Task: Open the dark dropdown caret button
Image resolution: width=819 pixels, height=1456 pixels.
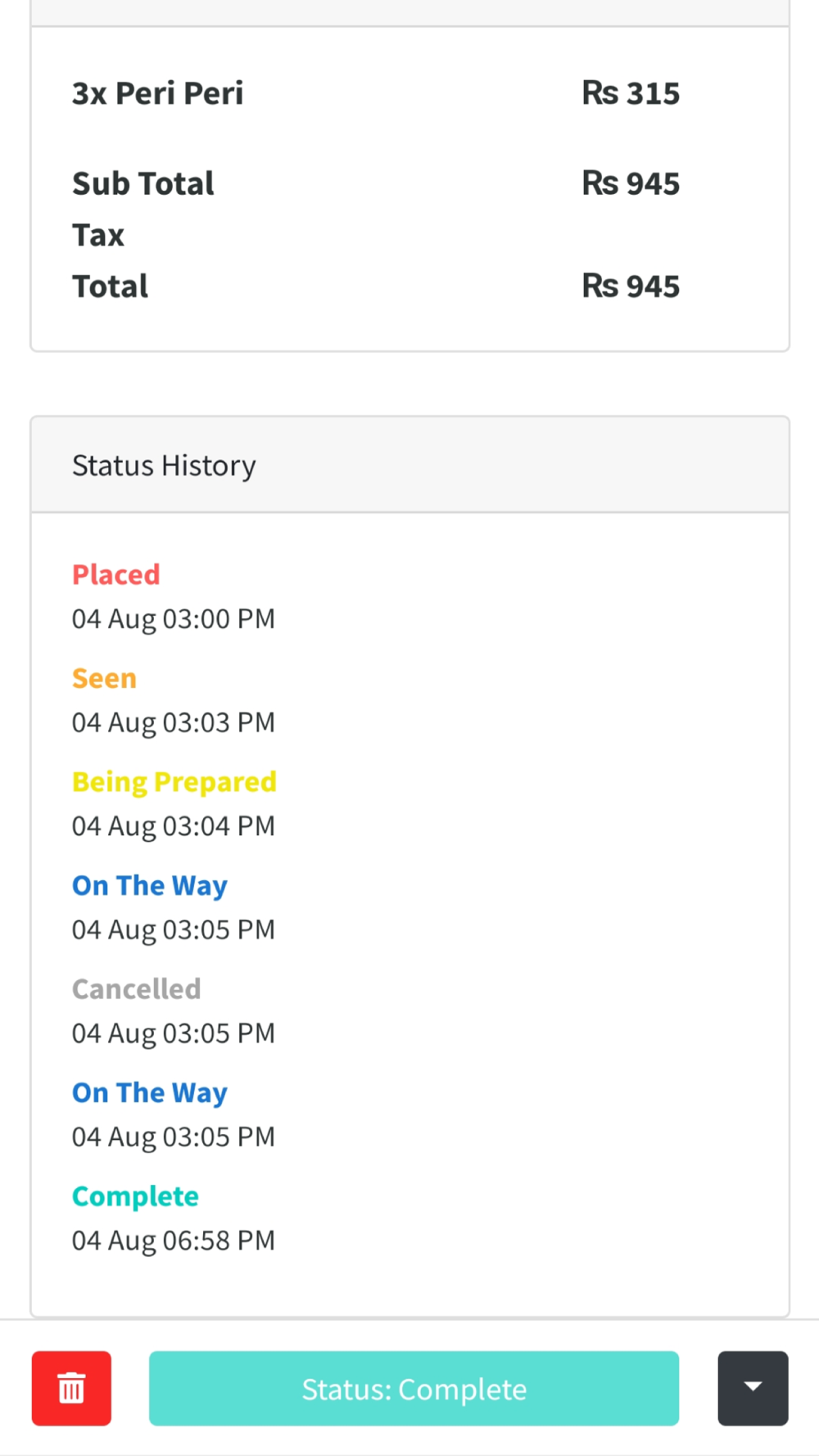Action: pyautogui.click(x=753, y=1388)
